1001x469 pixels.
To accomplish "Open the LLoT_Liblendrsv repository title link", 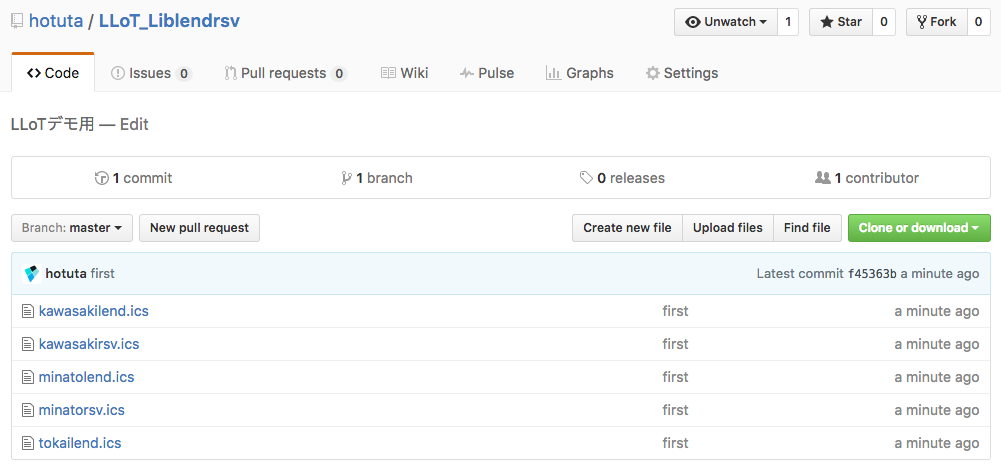I will tap(169, 21).
